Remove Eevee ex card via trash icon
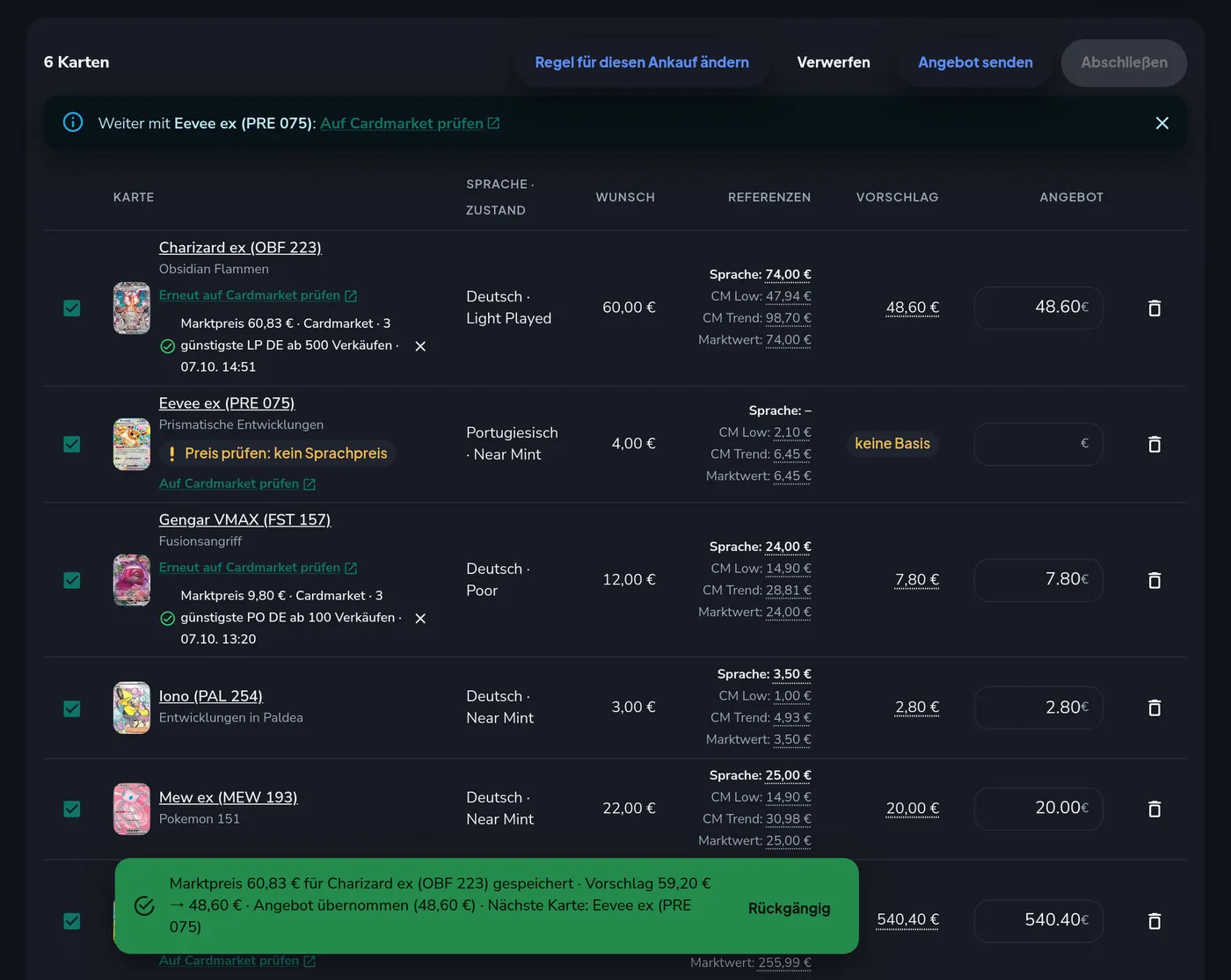 point(1155,445)
